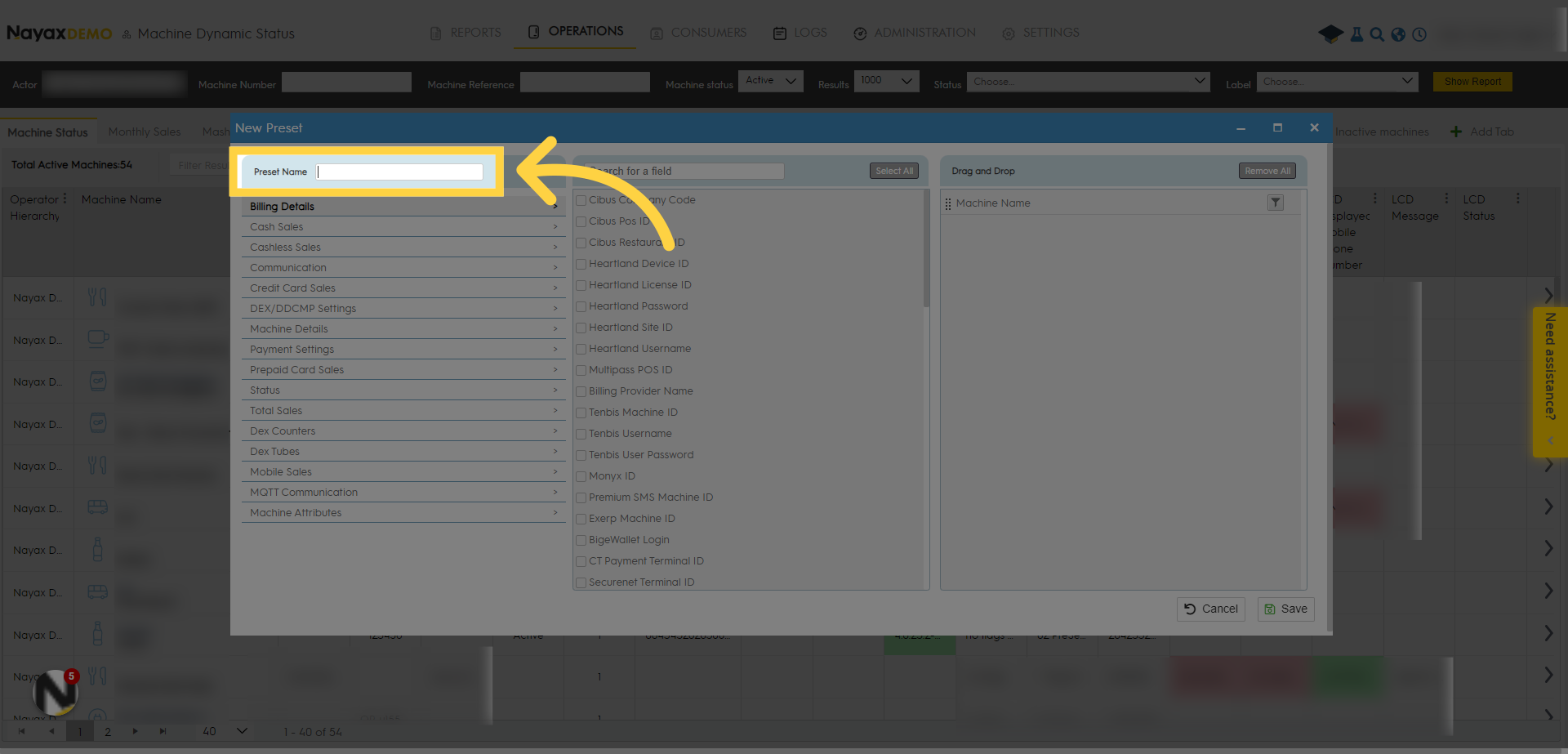Go to first page pagination arrow
The width and height of the screenshot is (1568, 754).
pyautogui.click(x=21, y=731)
